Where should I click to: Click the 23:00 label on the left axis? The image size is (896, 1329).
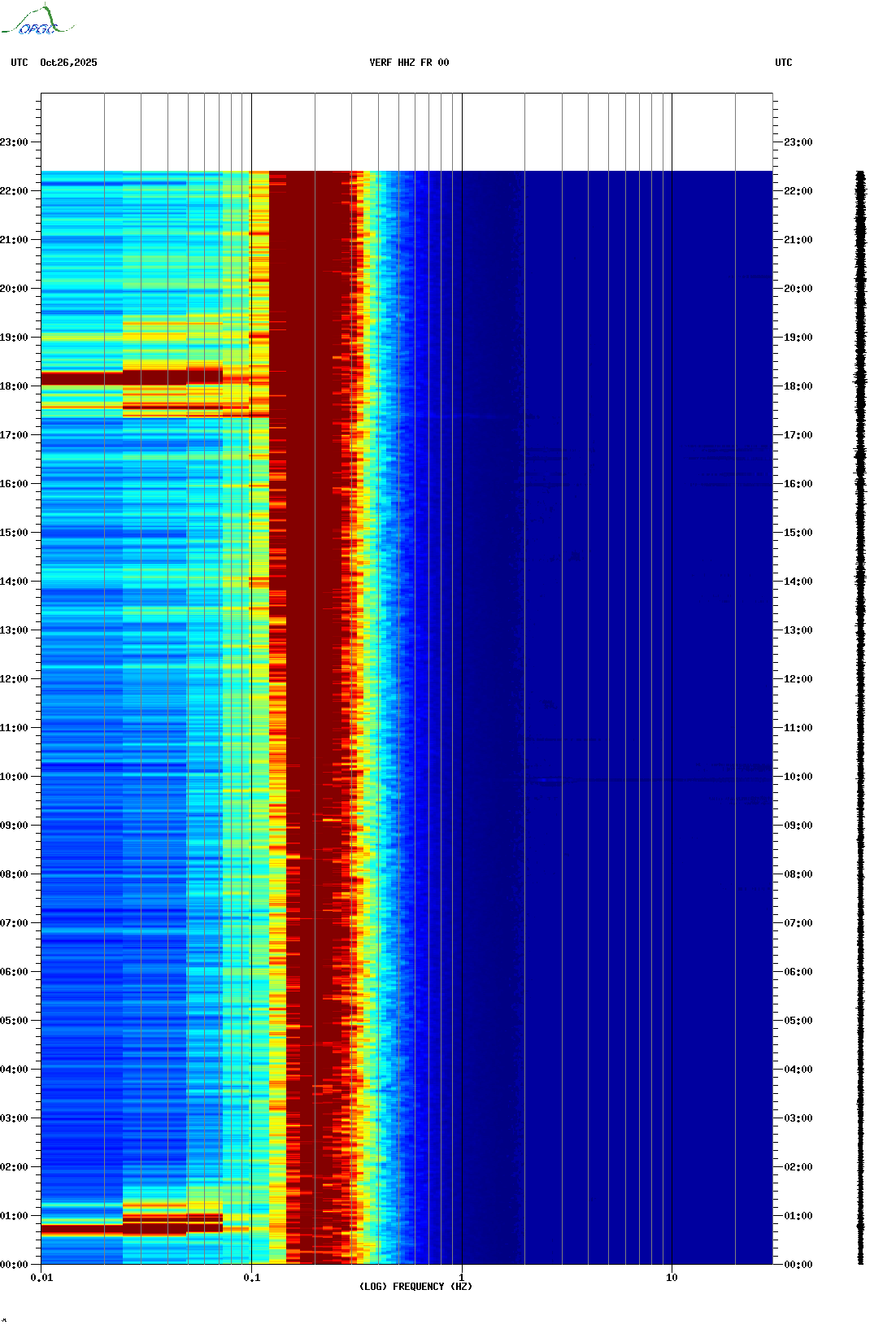[x=14, y=142]
